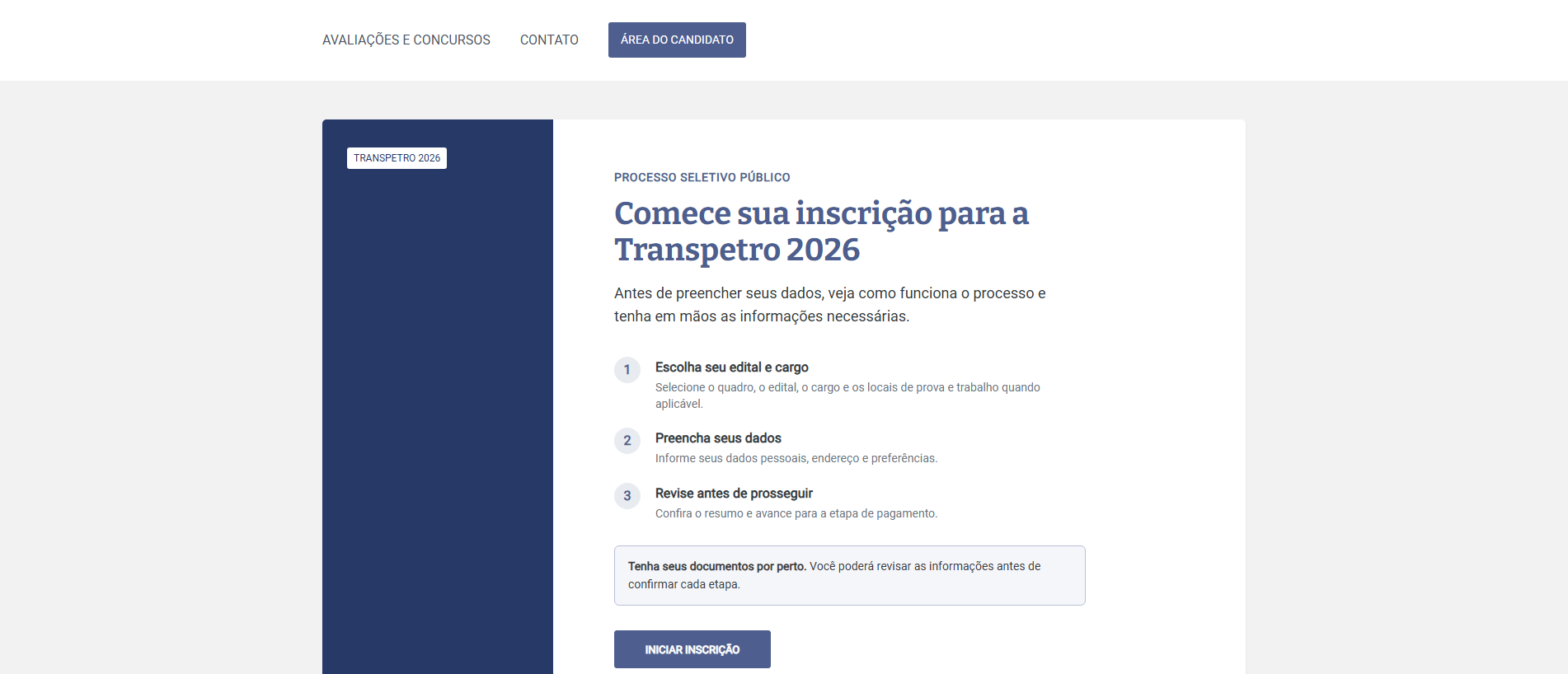Image resolution: width=1568 pixels, height=674 pixels.
Task: Select the 'Preencha seus dados' step title
Action: coord(718,438)
